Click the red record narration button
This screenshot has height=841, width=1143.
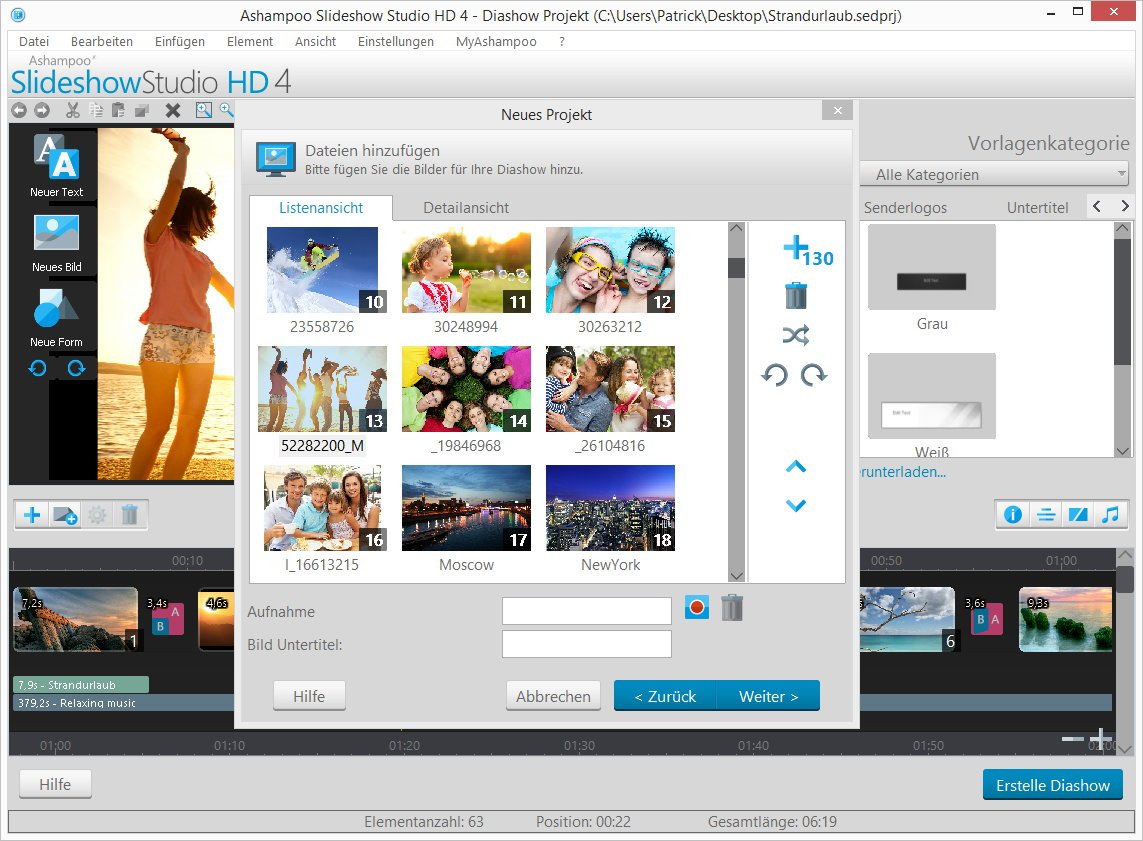697,607
